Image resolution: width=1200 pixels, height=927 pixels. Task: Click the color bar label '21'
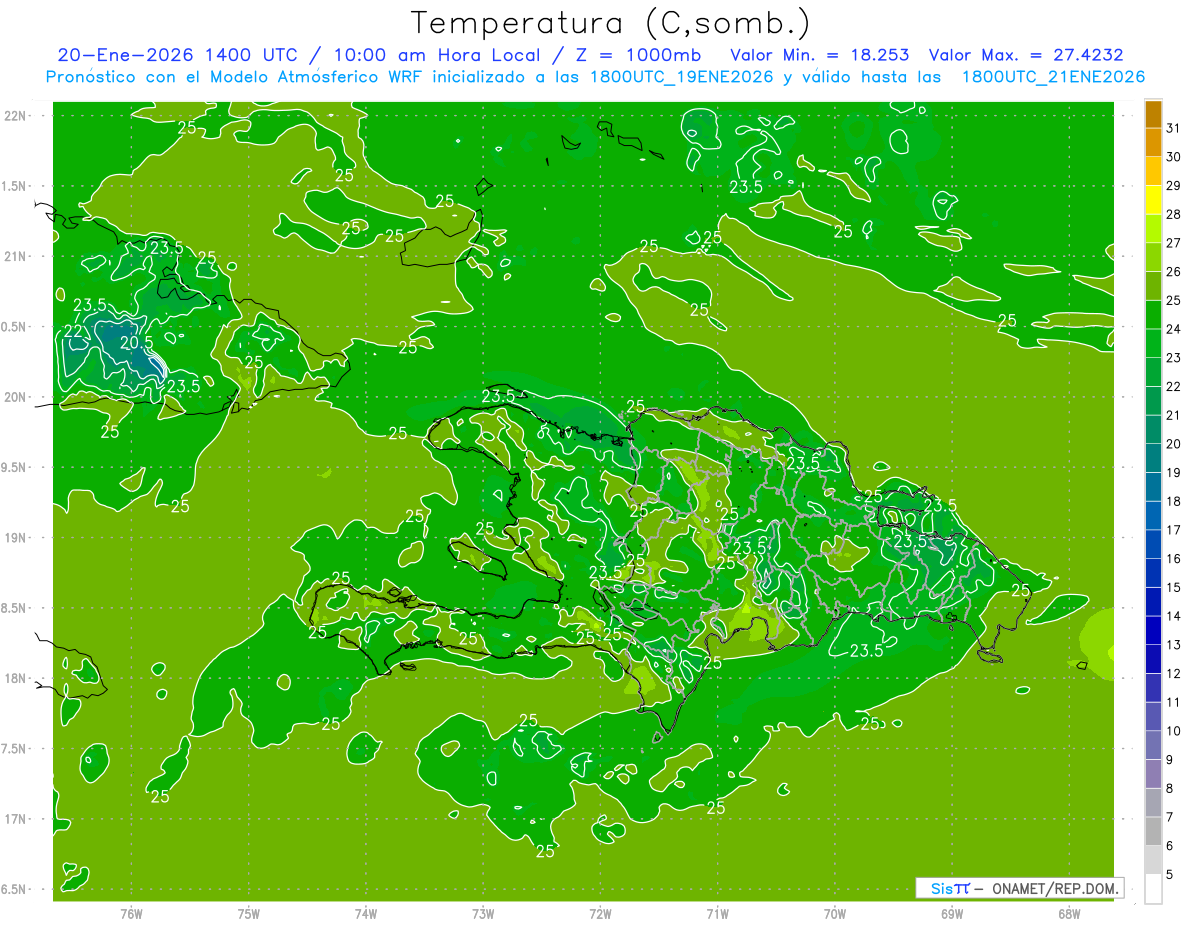click(x=1174, y=416)
